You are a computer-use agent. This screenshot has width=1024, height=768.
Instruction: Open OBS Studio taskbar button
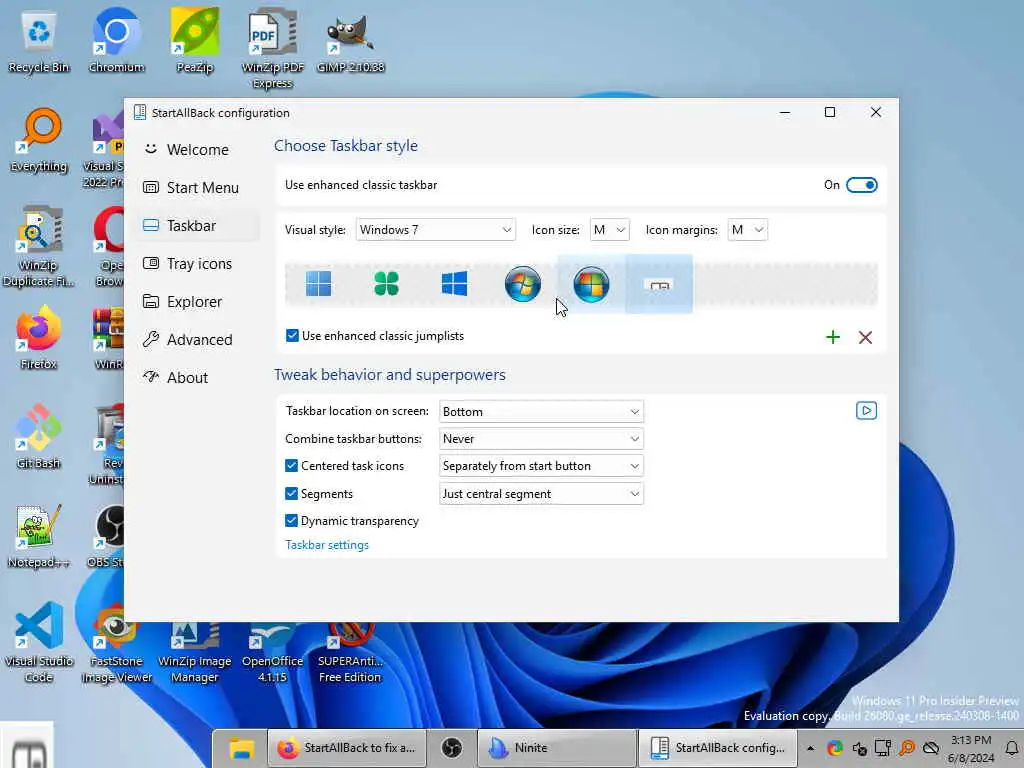[452, 748]
